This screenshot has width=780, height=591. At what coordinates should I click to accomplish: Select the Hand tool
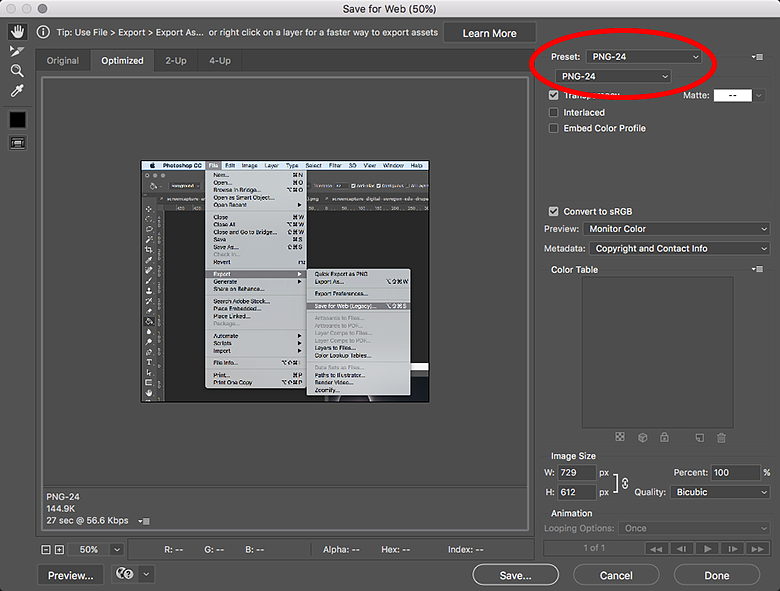[17, 32]
